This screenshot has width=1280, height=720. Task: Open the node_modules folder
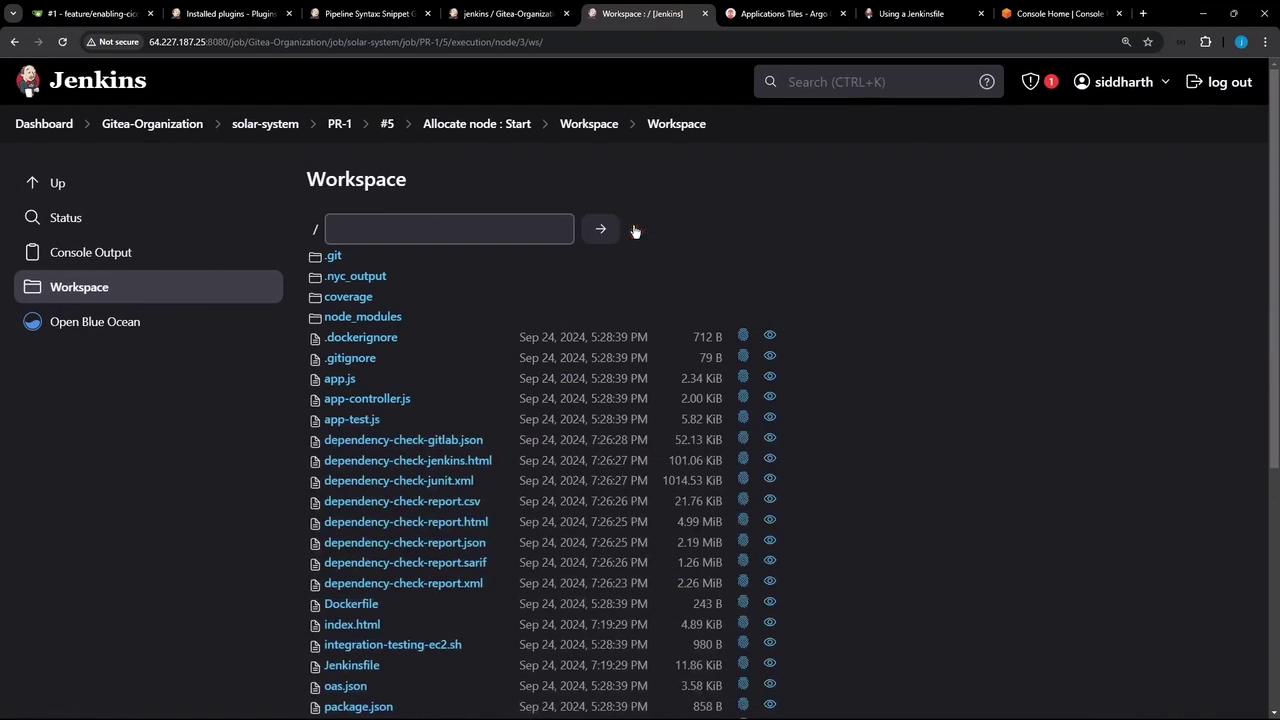click(x=362, y=317)
